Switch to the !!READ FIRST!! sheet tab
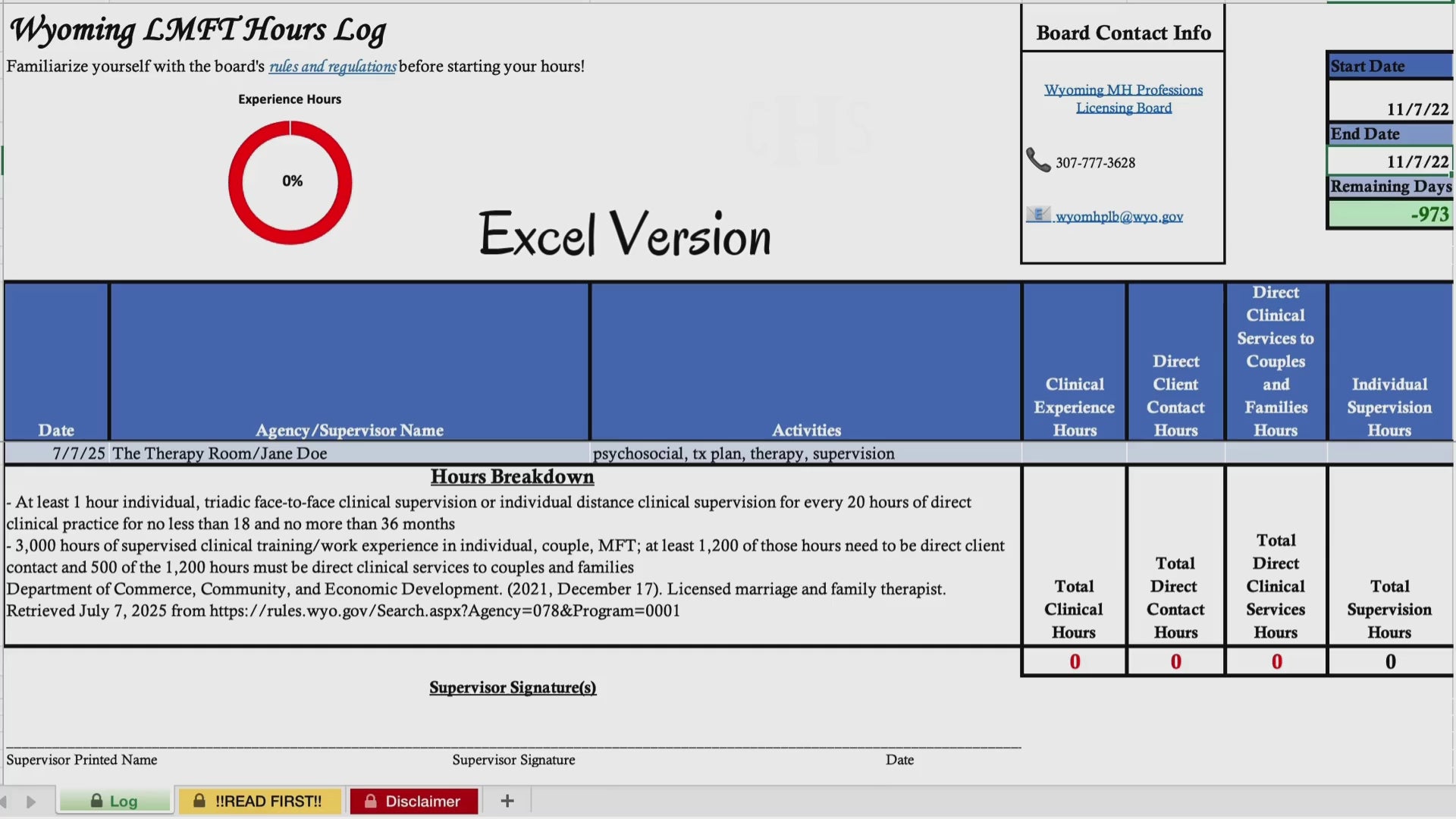Screen dimensions: 1456x819 tap(260, 801)
